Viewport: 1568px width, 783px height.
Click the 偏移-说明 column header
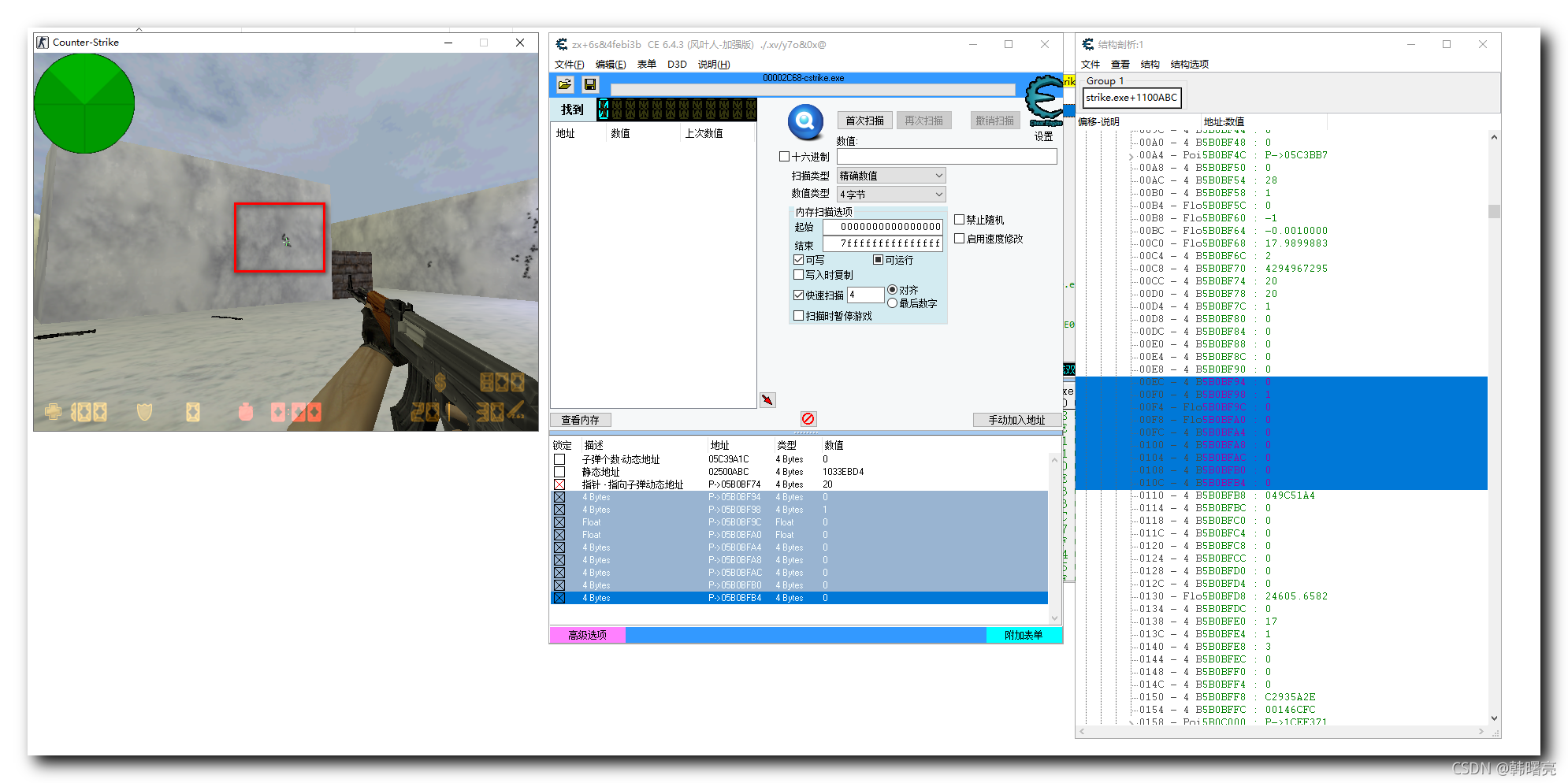pyautogui.click(x=1098, y=122)
